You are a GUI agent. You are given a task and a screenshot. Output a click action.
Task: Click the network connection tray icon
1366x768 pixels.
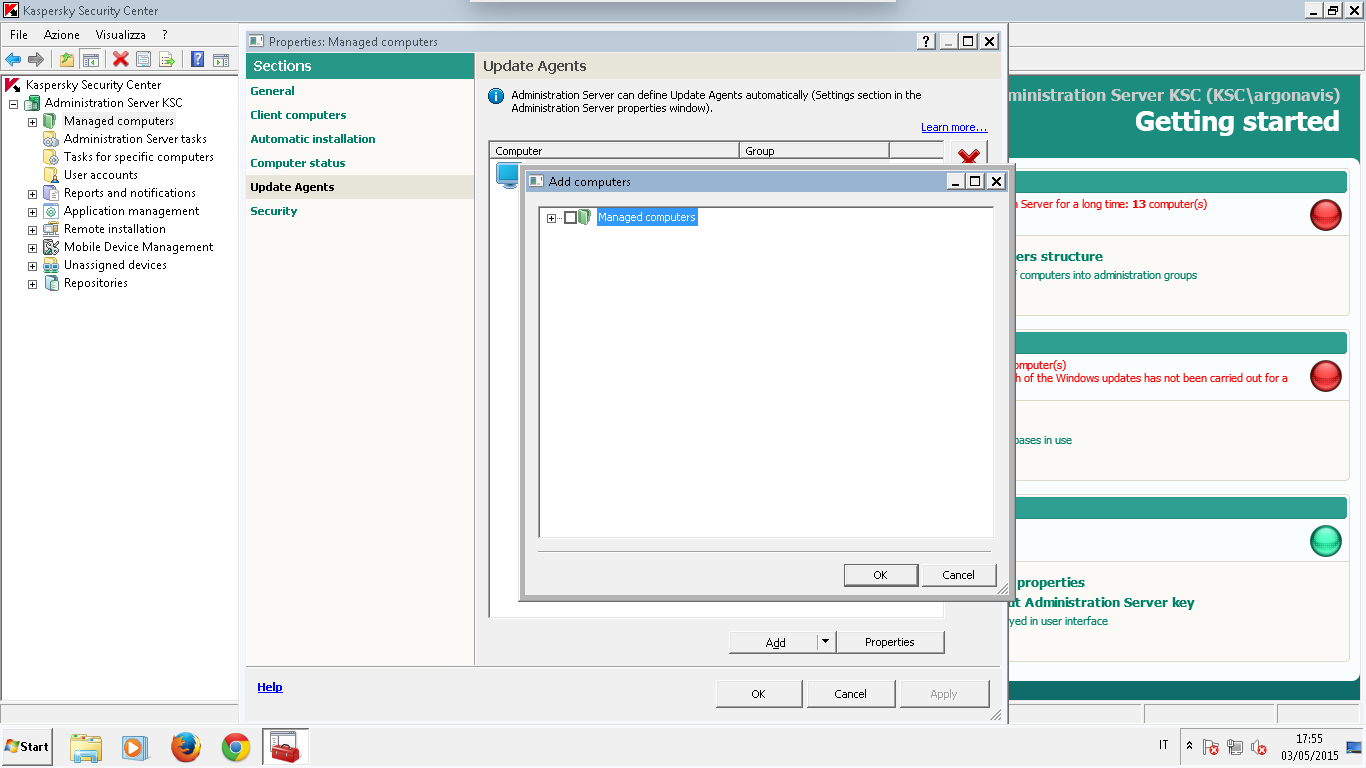click(1235, 747)
